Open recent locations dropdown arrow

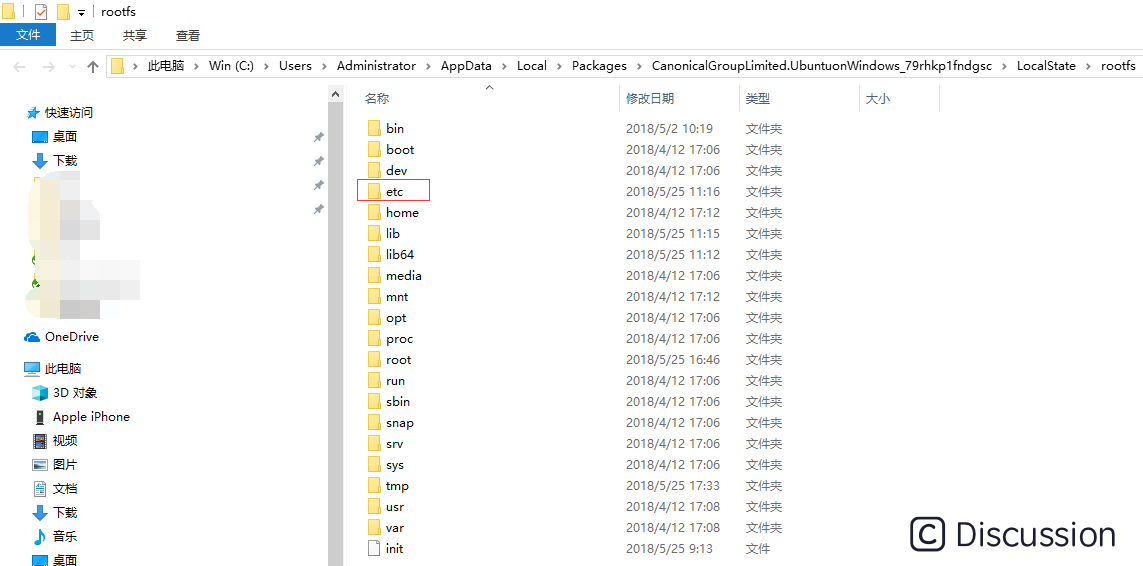[71, 67]
